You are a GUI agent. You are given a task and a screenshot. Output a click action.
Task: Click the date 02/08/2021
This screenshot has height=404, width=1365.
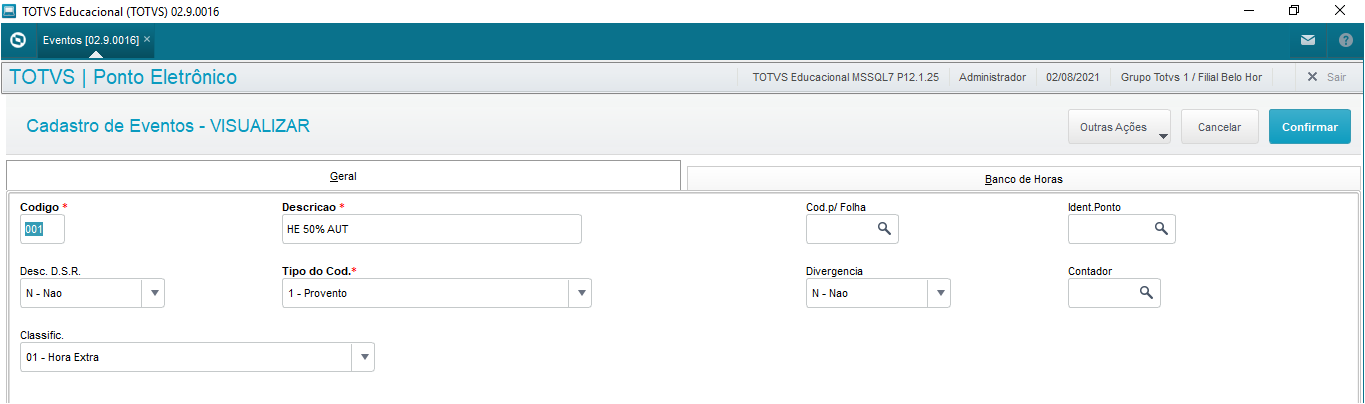pos(1073,77)
